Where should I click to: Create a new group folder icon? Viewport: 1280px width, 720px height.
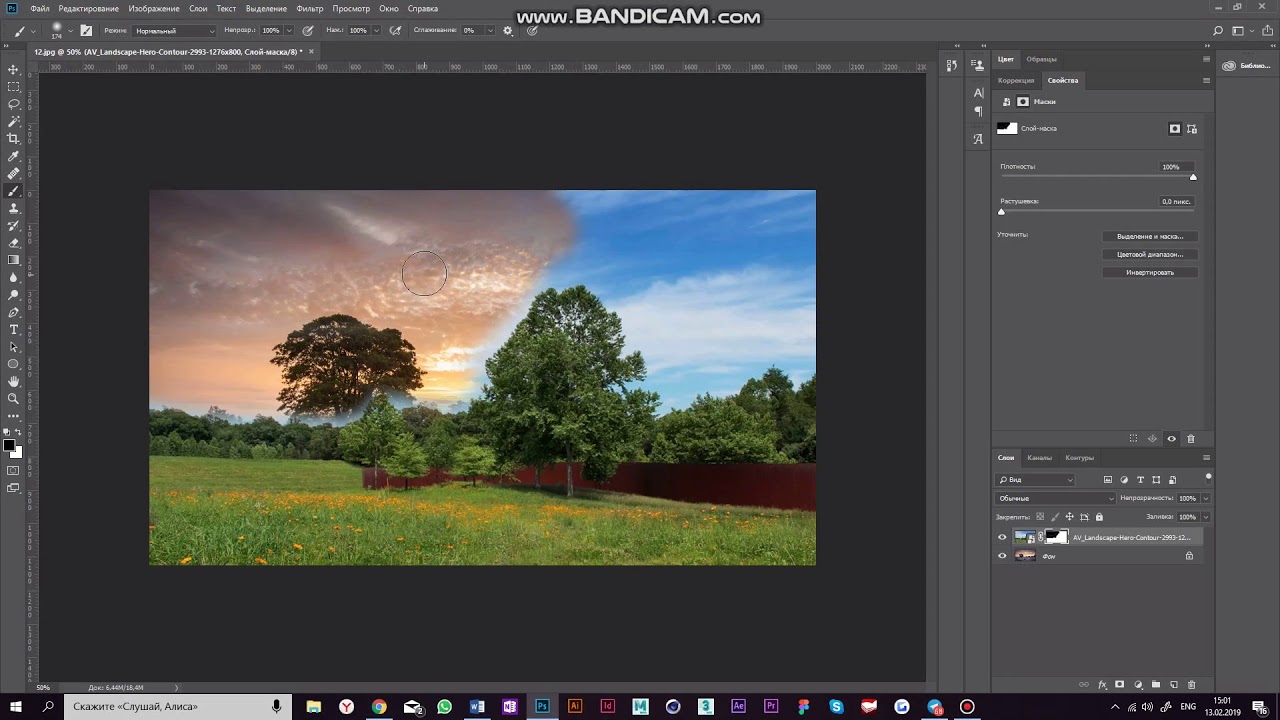1156,685
